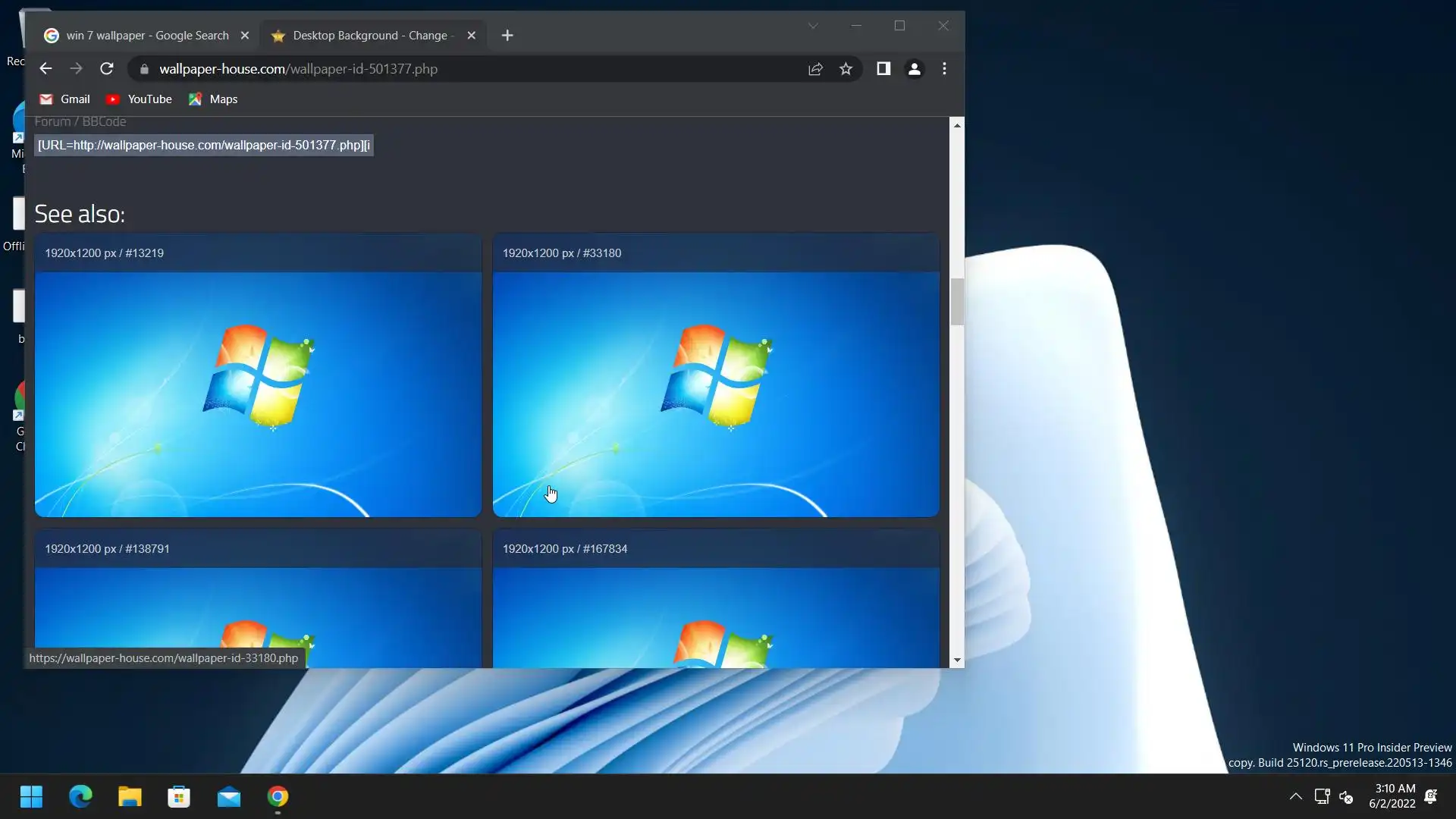Click the BBCode URL text field

[x=203, y=146]
